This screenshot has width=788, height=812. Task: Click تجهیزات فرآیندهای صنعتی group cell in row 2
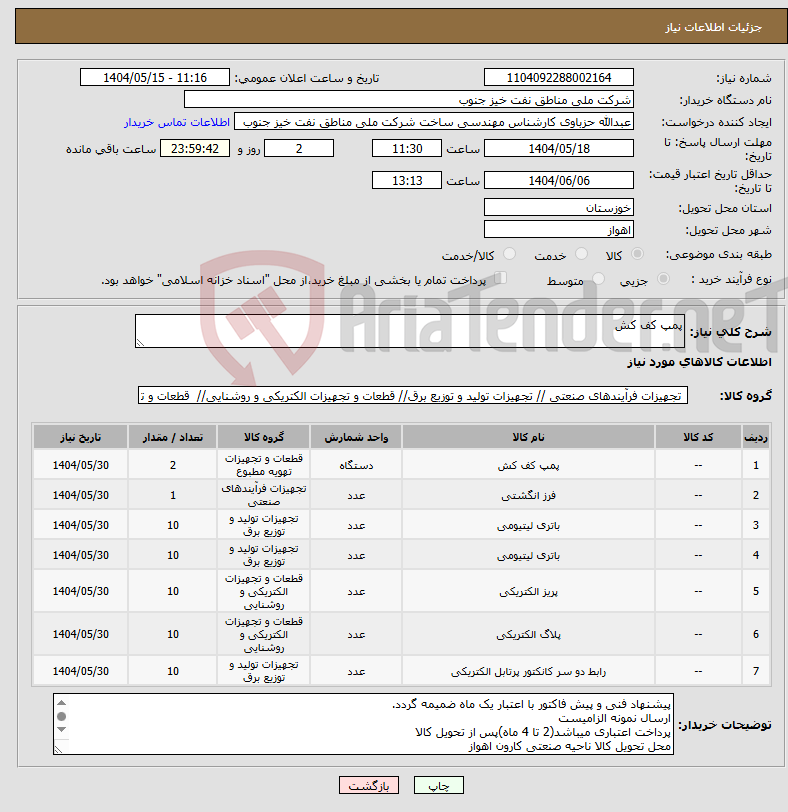point(264,495)
